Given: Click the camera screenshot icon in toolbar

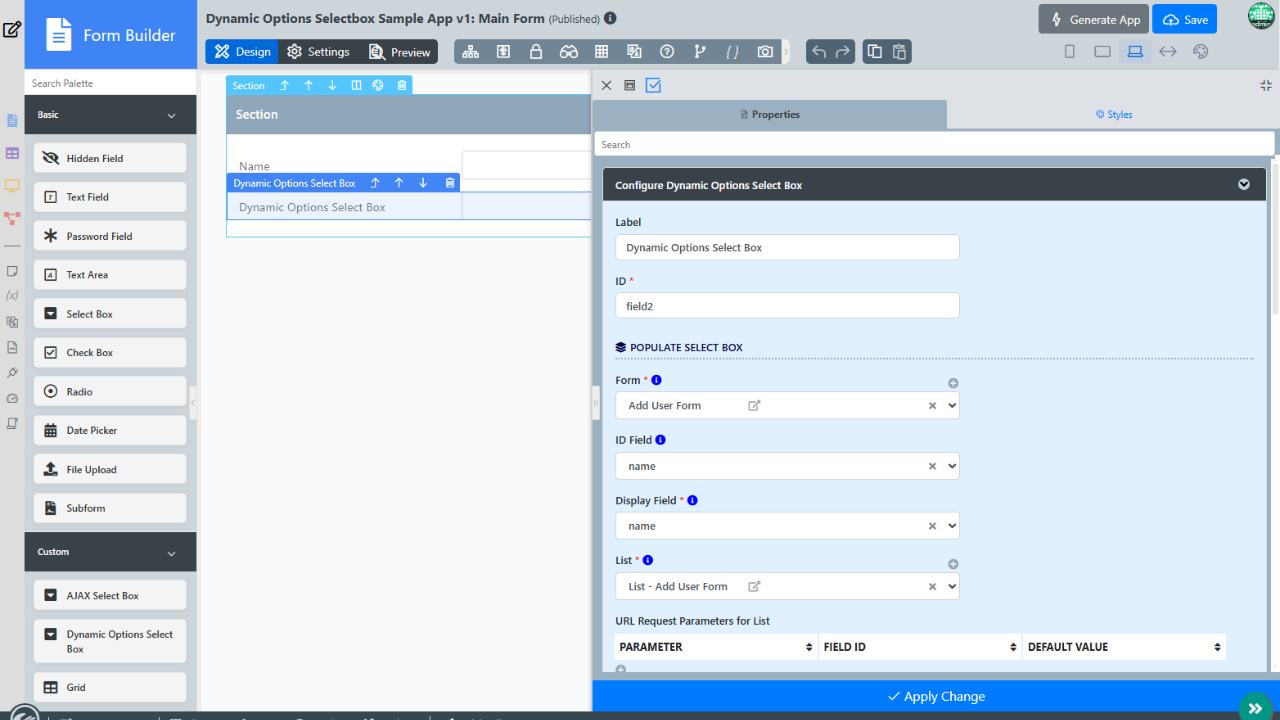Looking at the screenshot, I should pyautogui.click(x=765, y=52).
